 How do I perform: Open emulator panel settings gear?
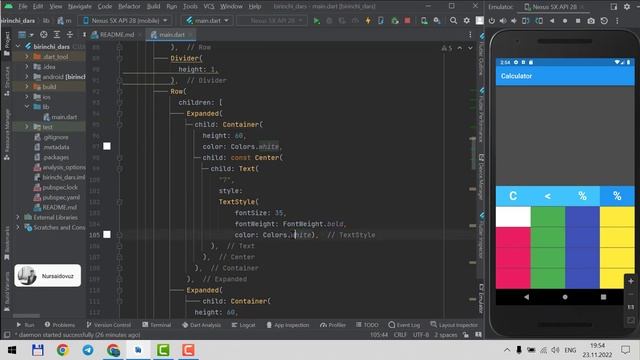(627, 7)
